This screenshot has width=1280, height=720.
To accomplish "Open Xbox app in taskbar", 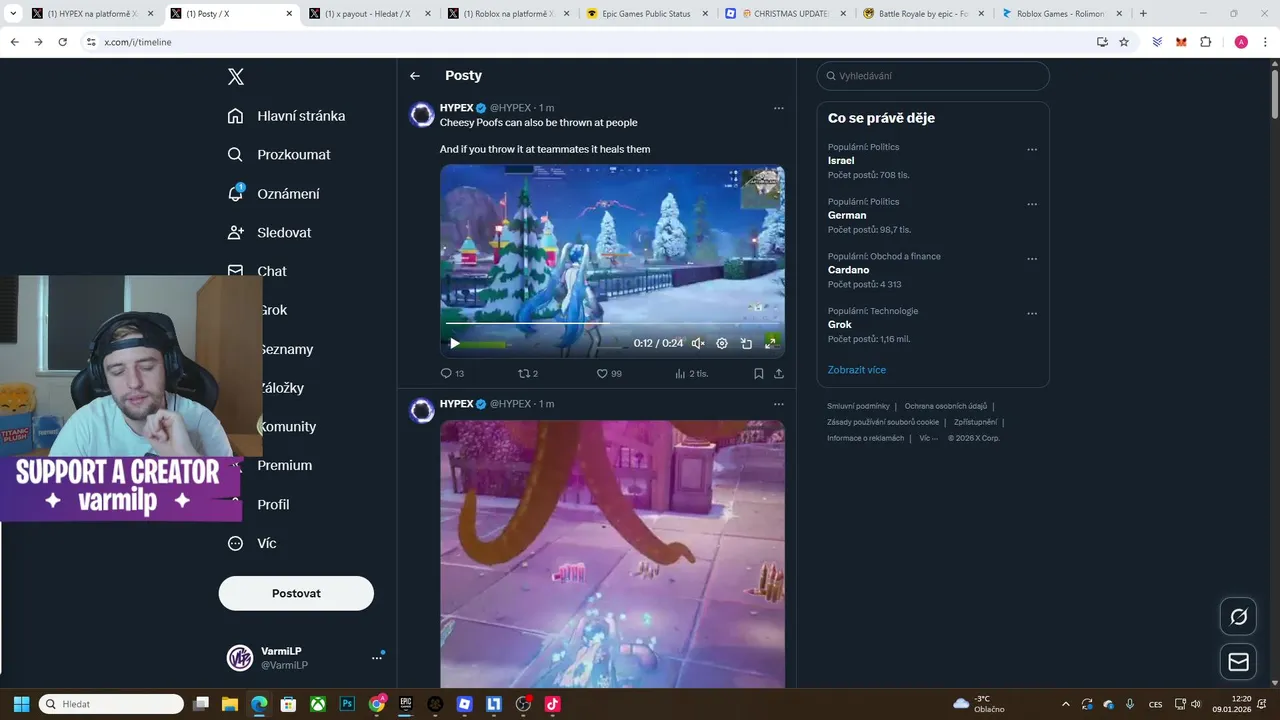I will pyautogui.click(x=317, y=704).
